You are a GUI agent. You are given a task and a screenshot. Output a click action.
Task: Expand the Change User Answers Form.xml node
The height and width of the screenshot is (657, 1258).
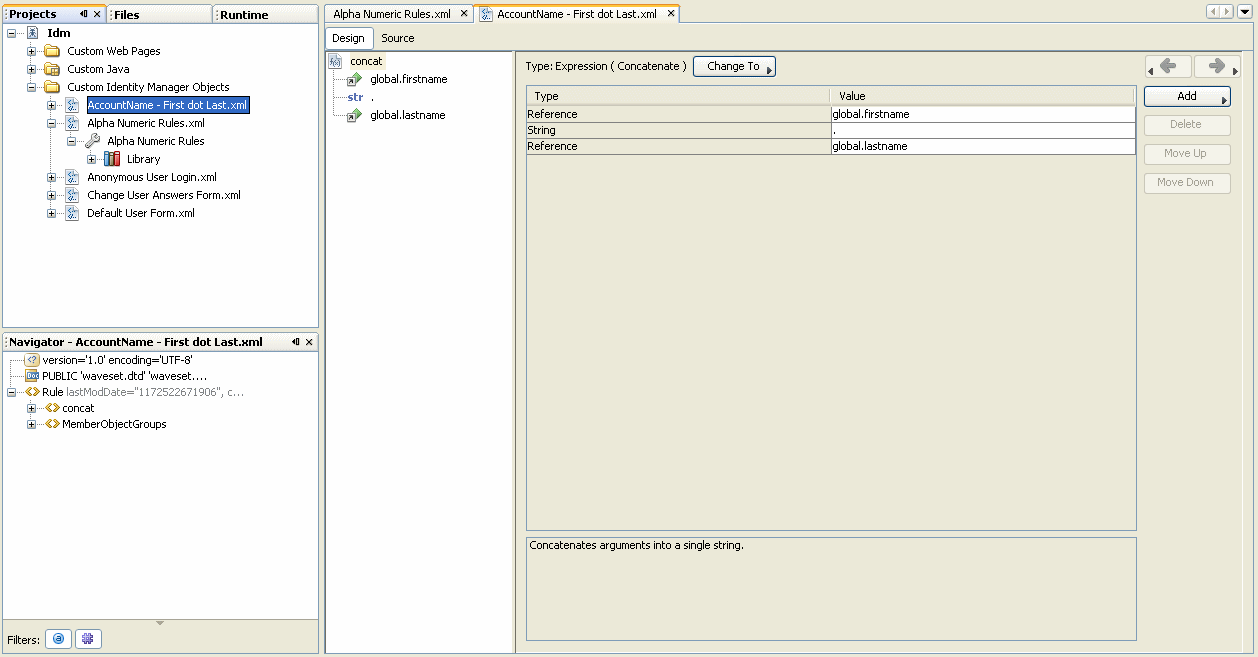[52, 195]
